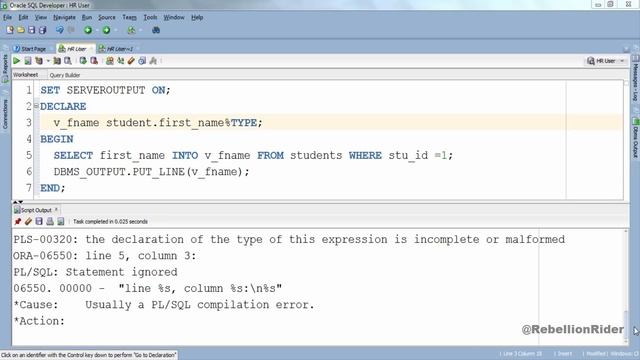Open dropdown next to Back arrow
640x360 pixels.
(97, 31)
